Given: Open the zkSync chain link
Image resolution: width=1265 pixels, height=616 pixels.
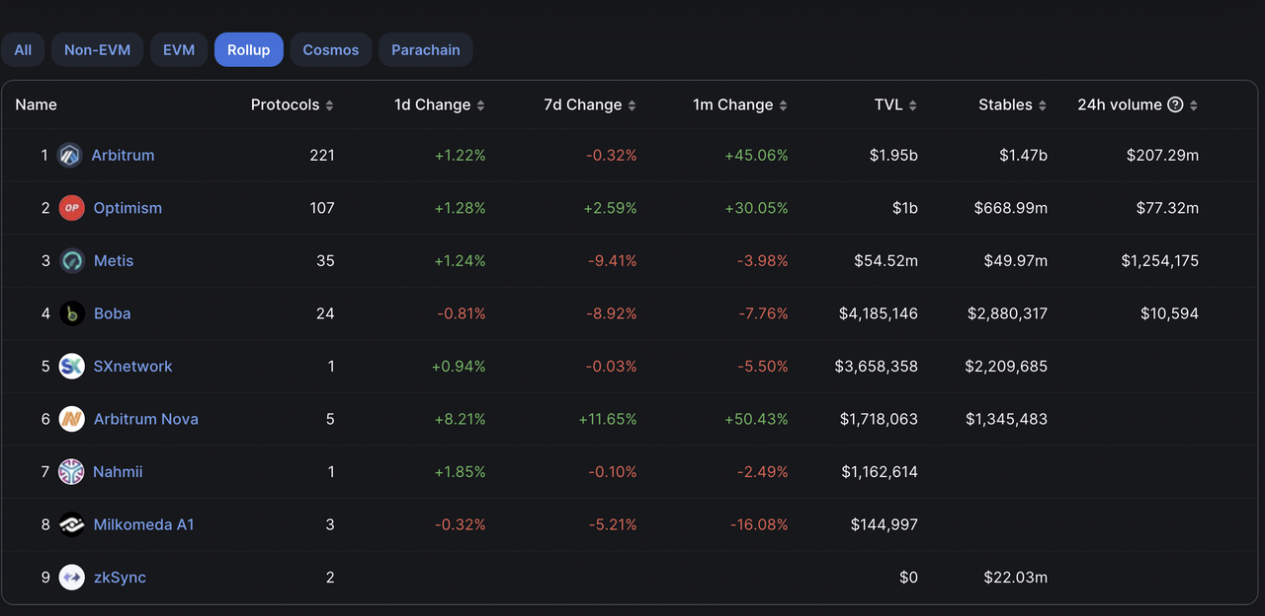Looking at the screenshot, I should click(x=120, y=577).
